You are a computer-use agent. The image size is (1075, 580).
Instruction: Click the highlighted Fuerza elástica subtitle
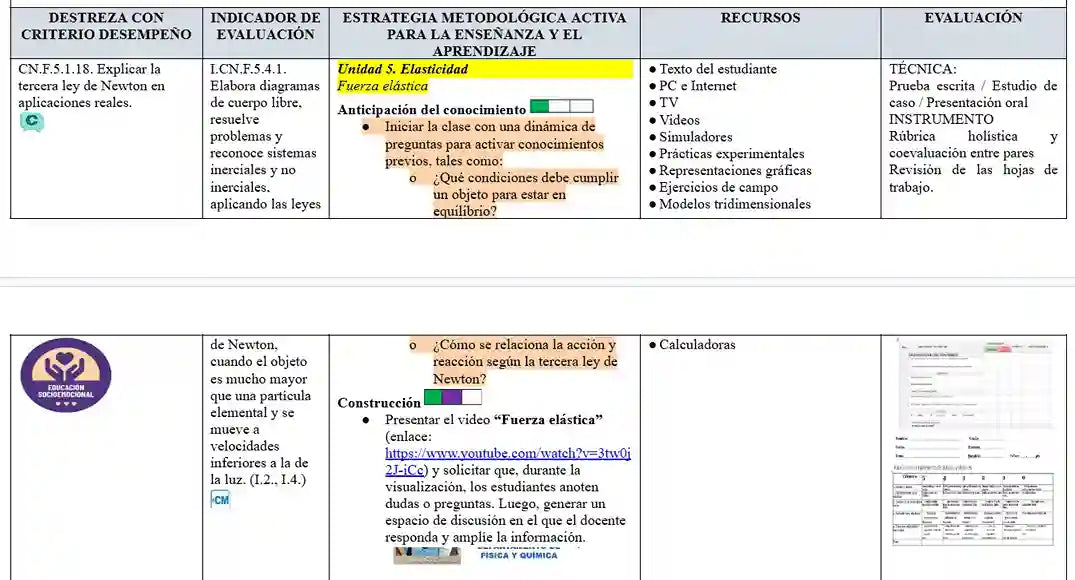(382, 86)
